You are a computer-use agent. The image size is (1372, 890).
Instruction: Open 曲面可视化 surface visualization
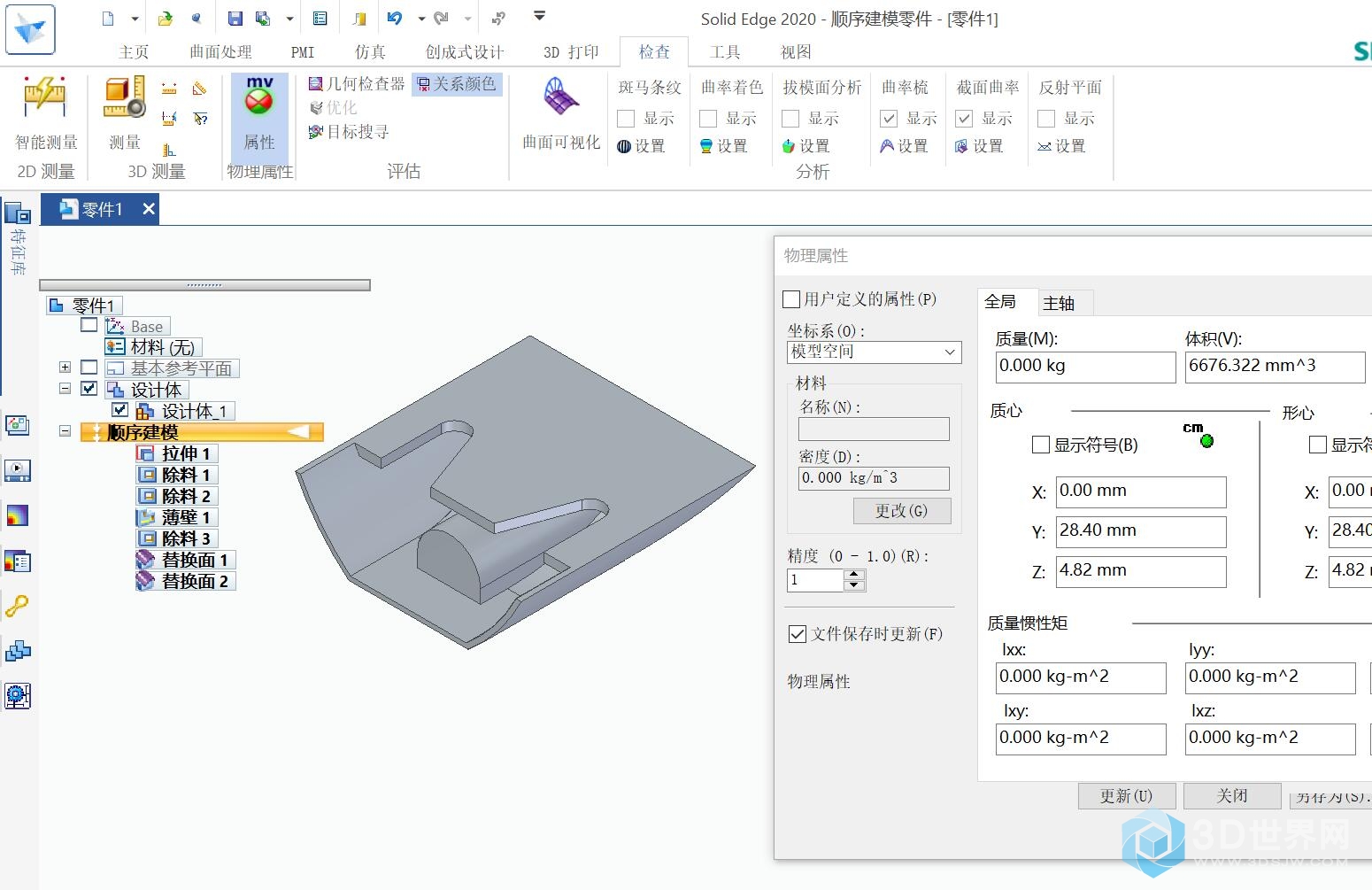click(561, 113)
